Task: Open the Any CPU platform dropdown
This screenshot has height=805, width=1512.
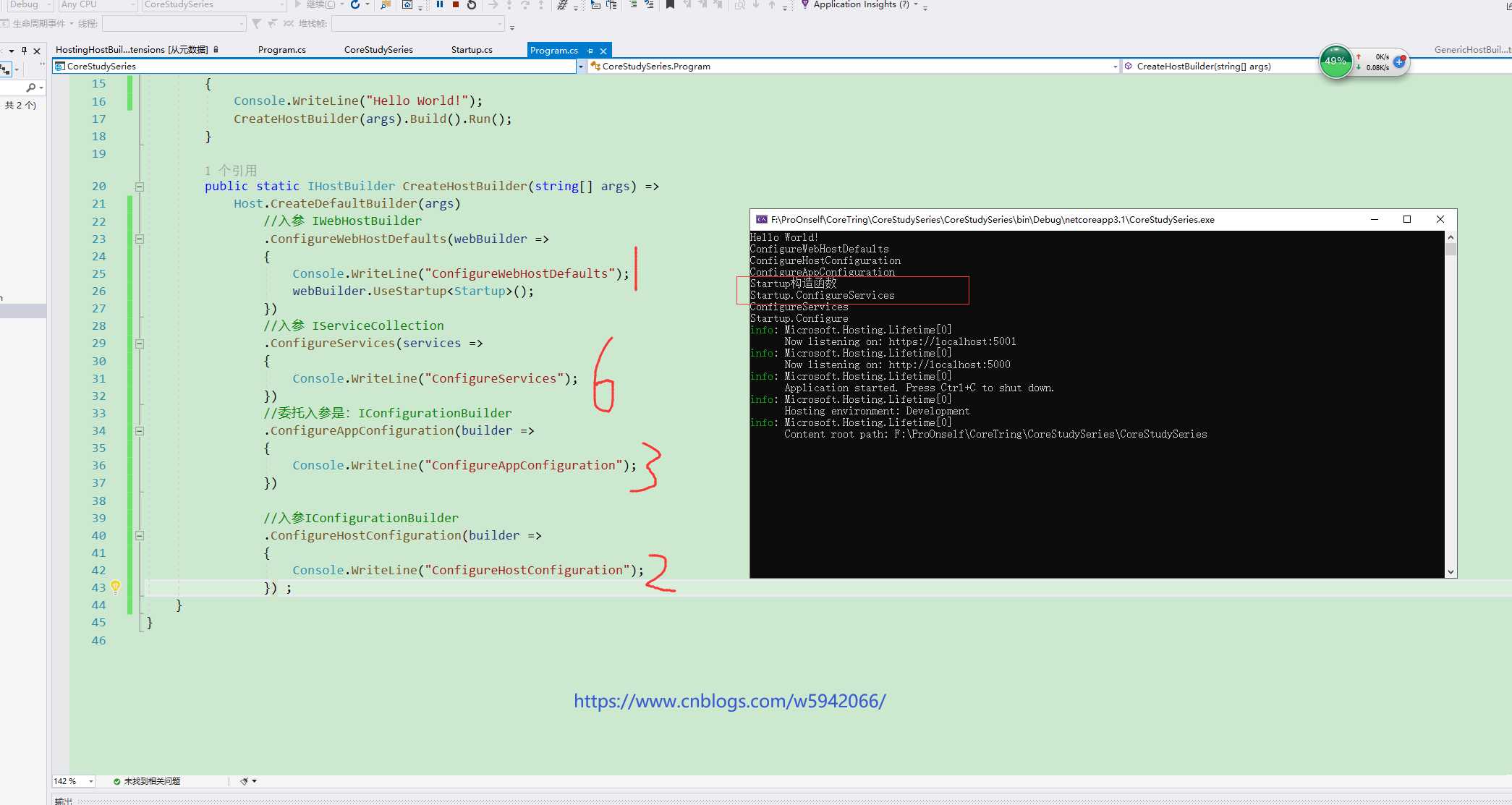Action: point(98,4)
